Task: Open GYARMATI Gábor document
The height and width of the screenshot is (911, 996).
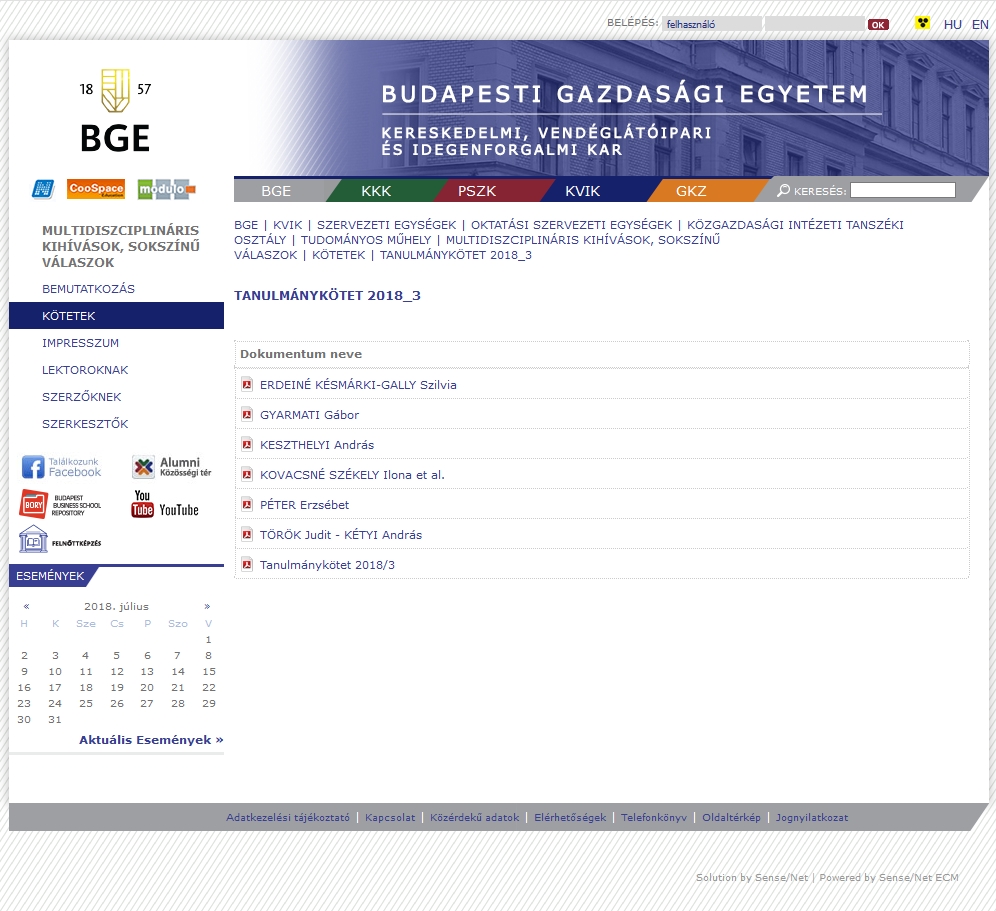Action: coord(309,415)
